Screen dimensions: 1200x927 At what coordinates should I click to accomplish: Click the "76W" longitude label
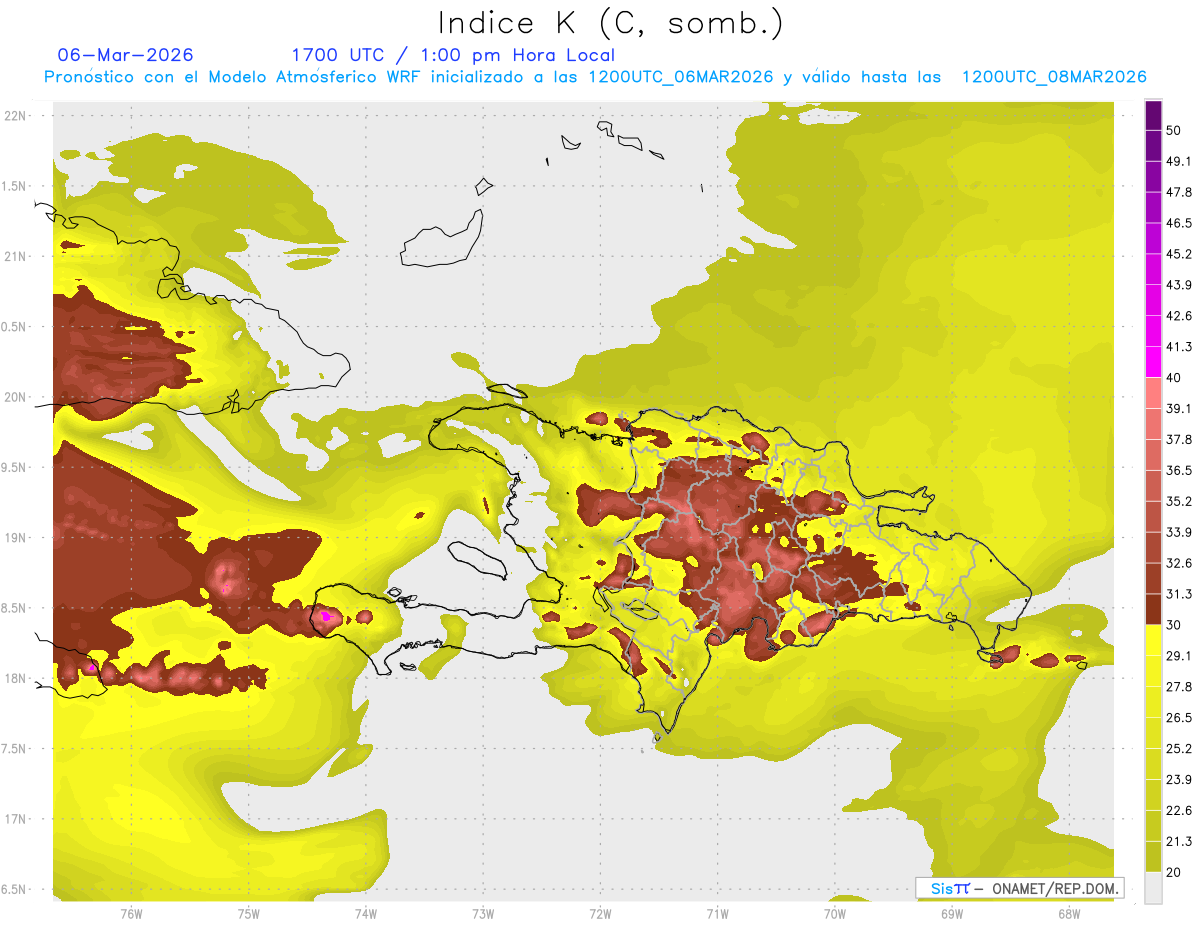131,913
